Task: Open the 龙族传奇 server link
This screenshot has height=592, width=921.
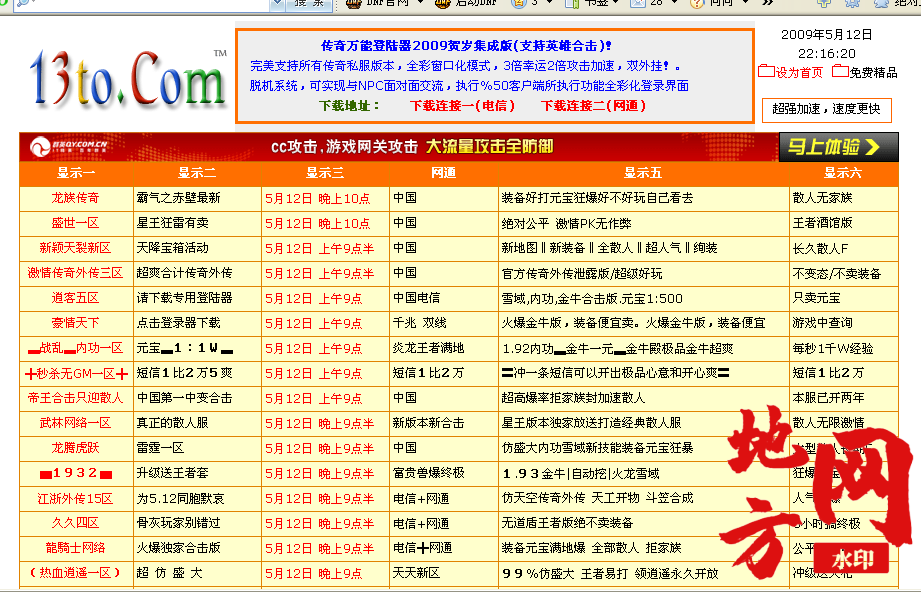Action: 75,198
